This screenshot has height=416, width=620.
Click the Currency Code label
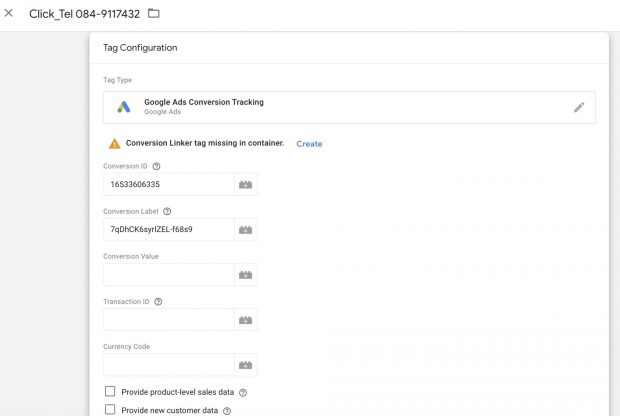click(x=127, y=346)
